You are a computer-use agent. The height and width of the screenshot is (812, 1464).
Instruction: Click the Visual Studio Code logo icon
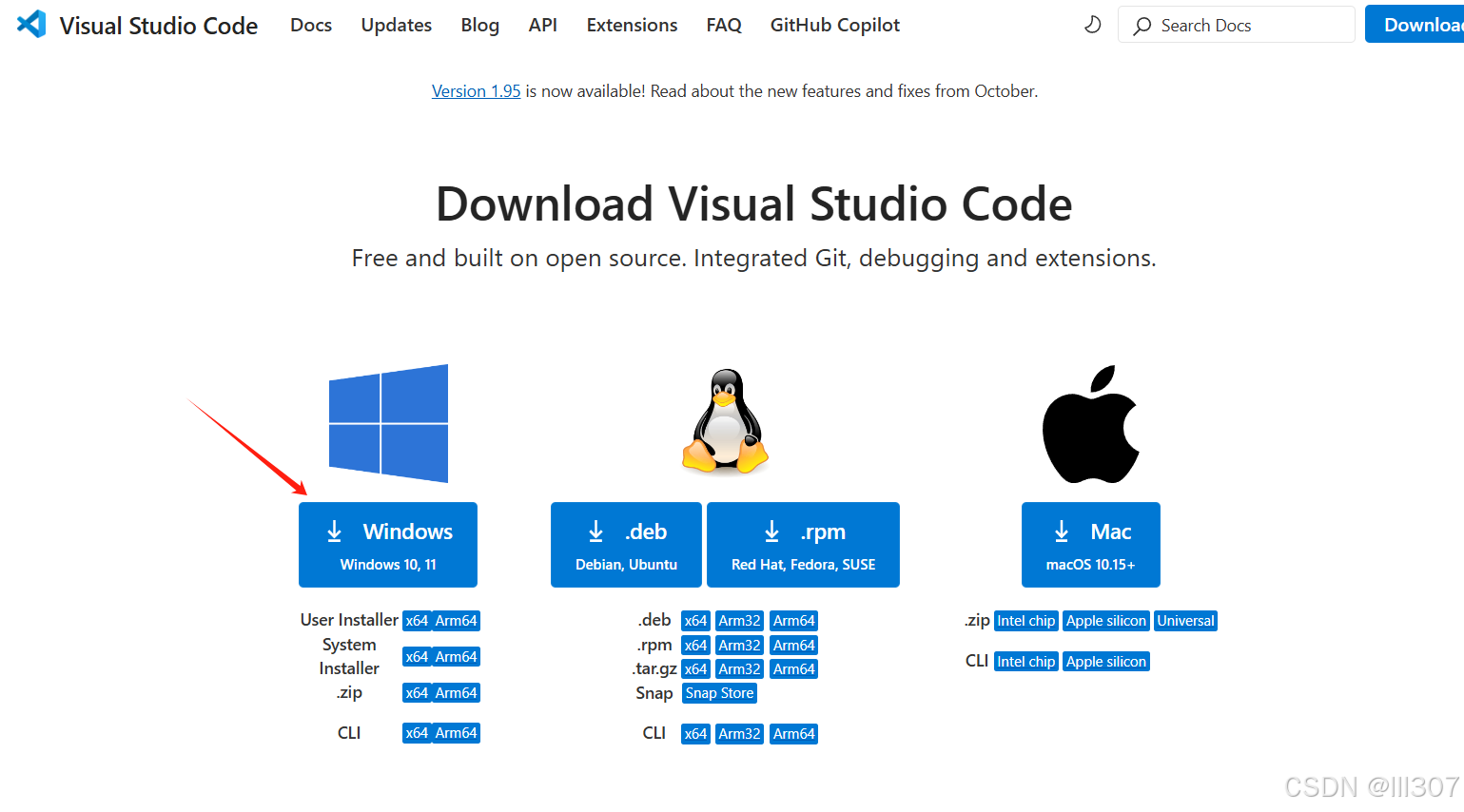(x=31, y=24)
